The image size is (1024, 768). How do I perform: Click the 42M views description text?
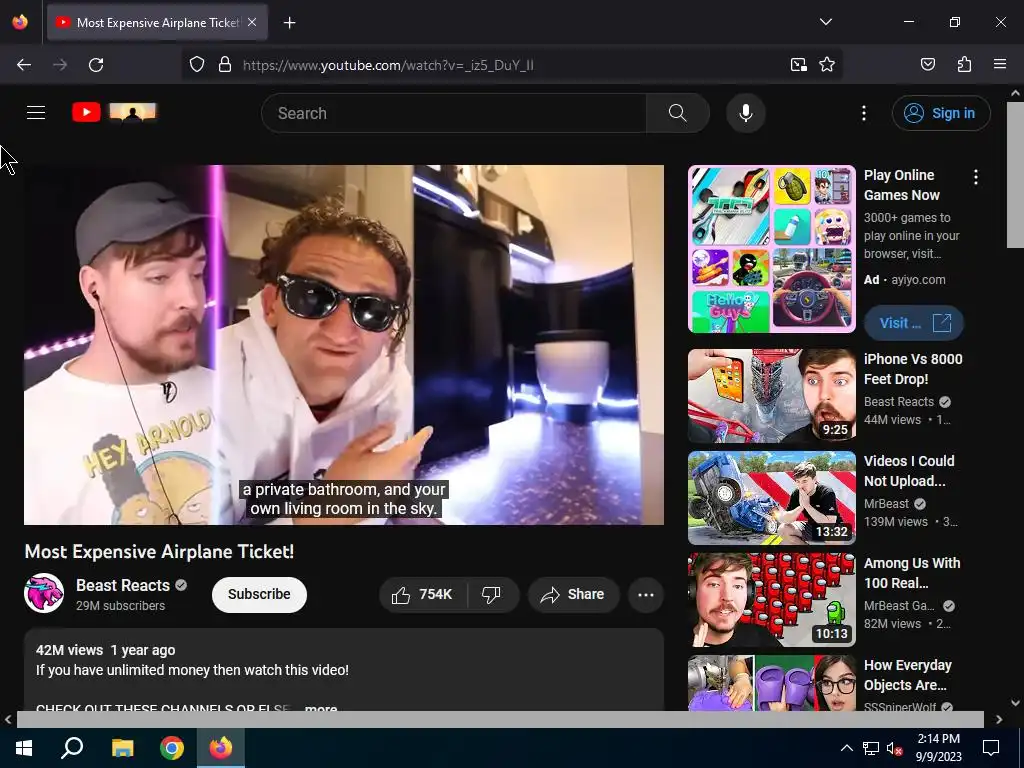point(69,650)
